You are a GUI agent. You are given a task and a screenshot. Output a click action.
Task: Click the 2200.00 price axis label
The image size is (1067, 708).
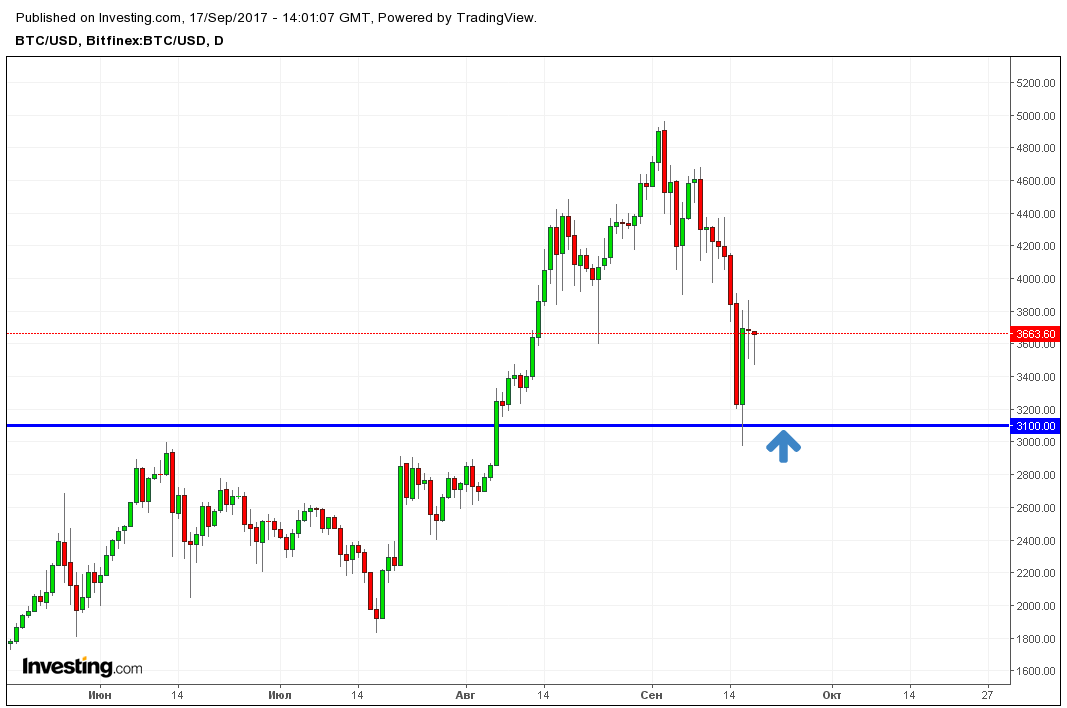[x=1036, y=573]
